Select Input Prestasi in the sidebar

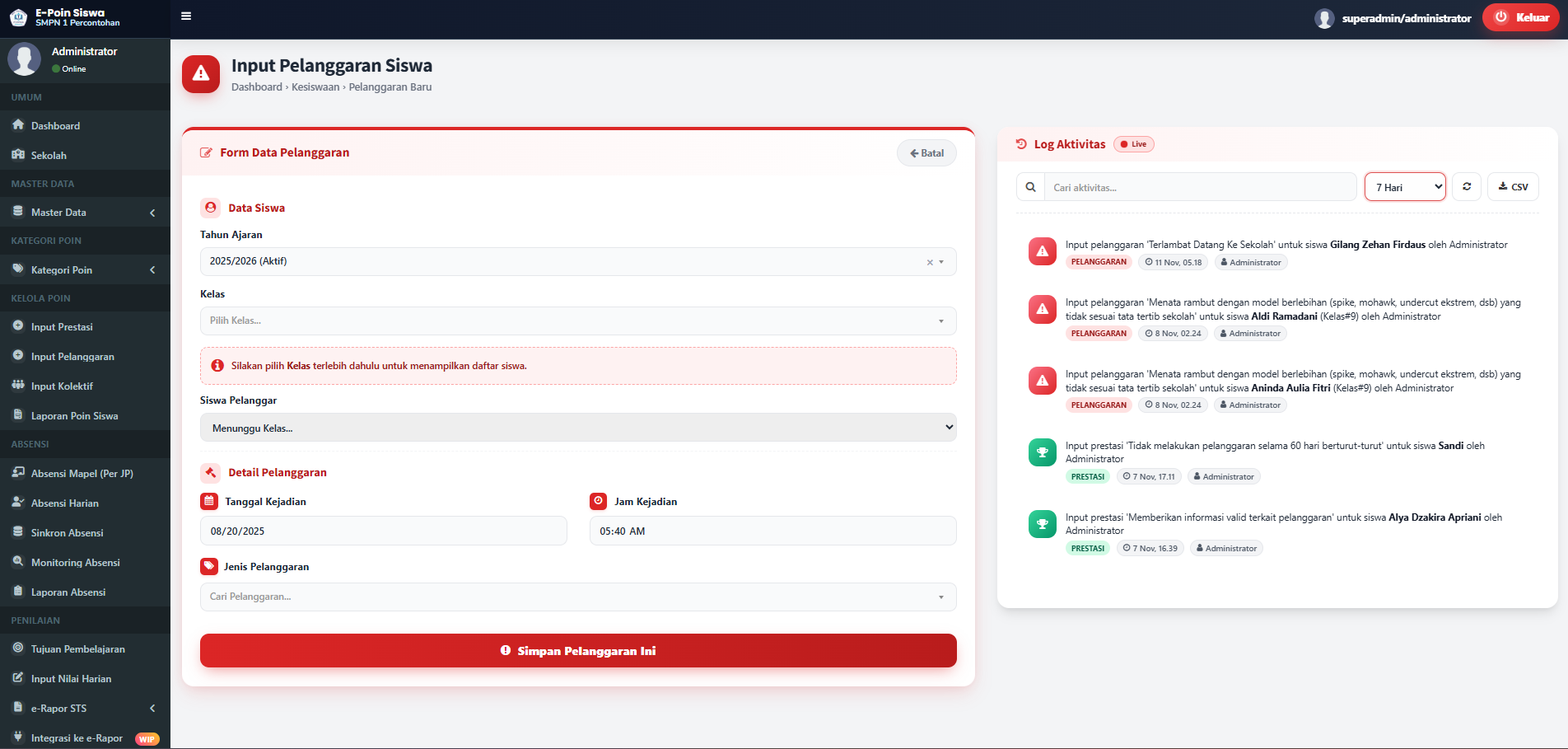pyautogui.click(x=60, y=326)
